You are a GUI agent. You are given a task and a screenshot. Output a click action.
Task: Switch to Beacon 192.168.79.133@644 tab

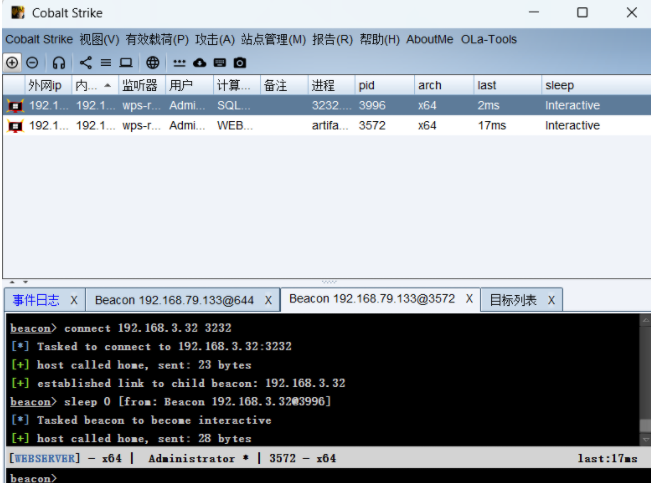coord(174,300)
